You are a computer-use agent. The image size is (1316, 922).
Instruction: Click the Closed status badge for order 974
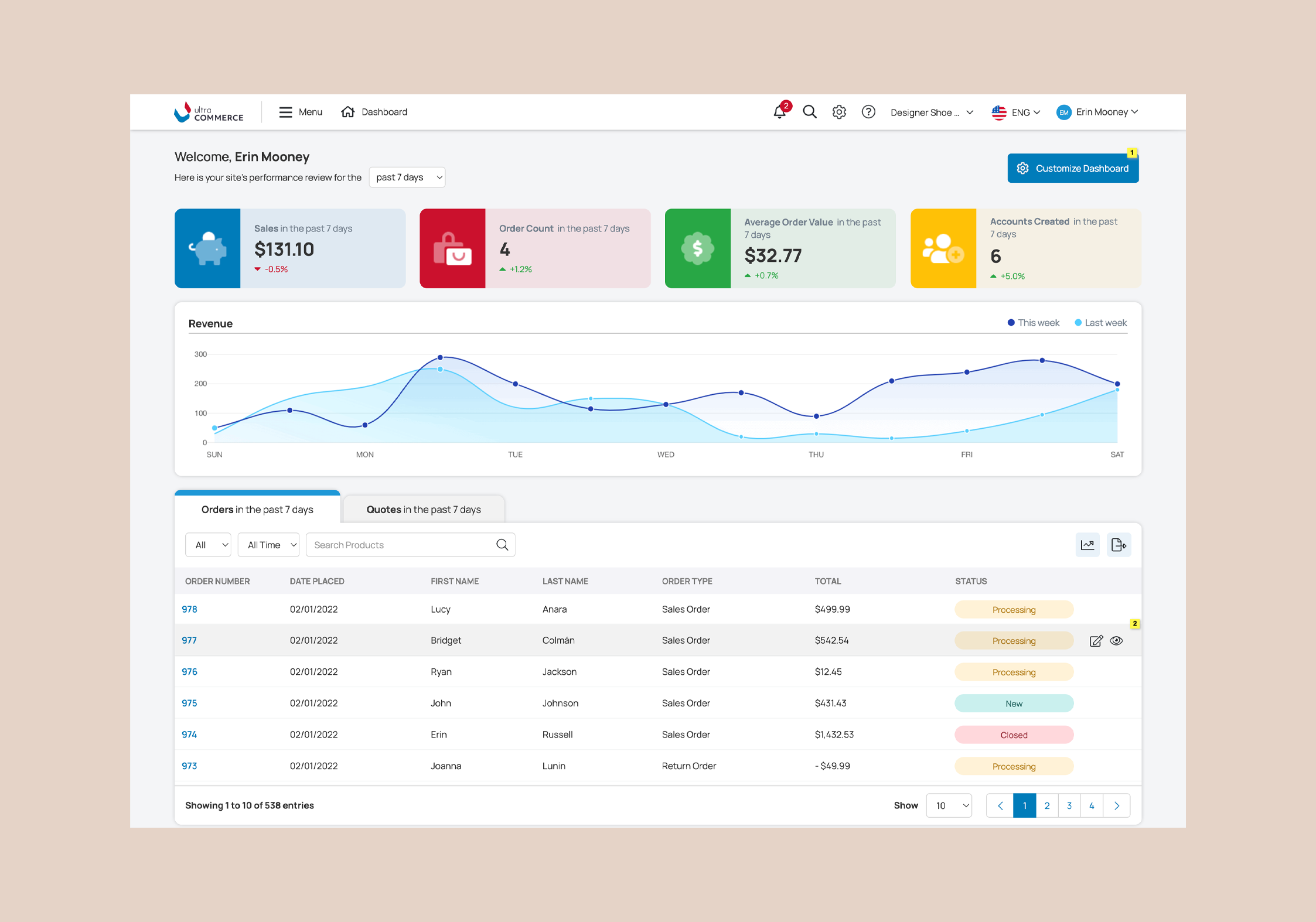click(1014, 735)
